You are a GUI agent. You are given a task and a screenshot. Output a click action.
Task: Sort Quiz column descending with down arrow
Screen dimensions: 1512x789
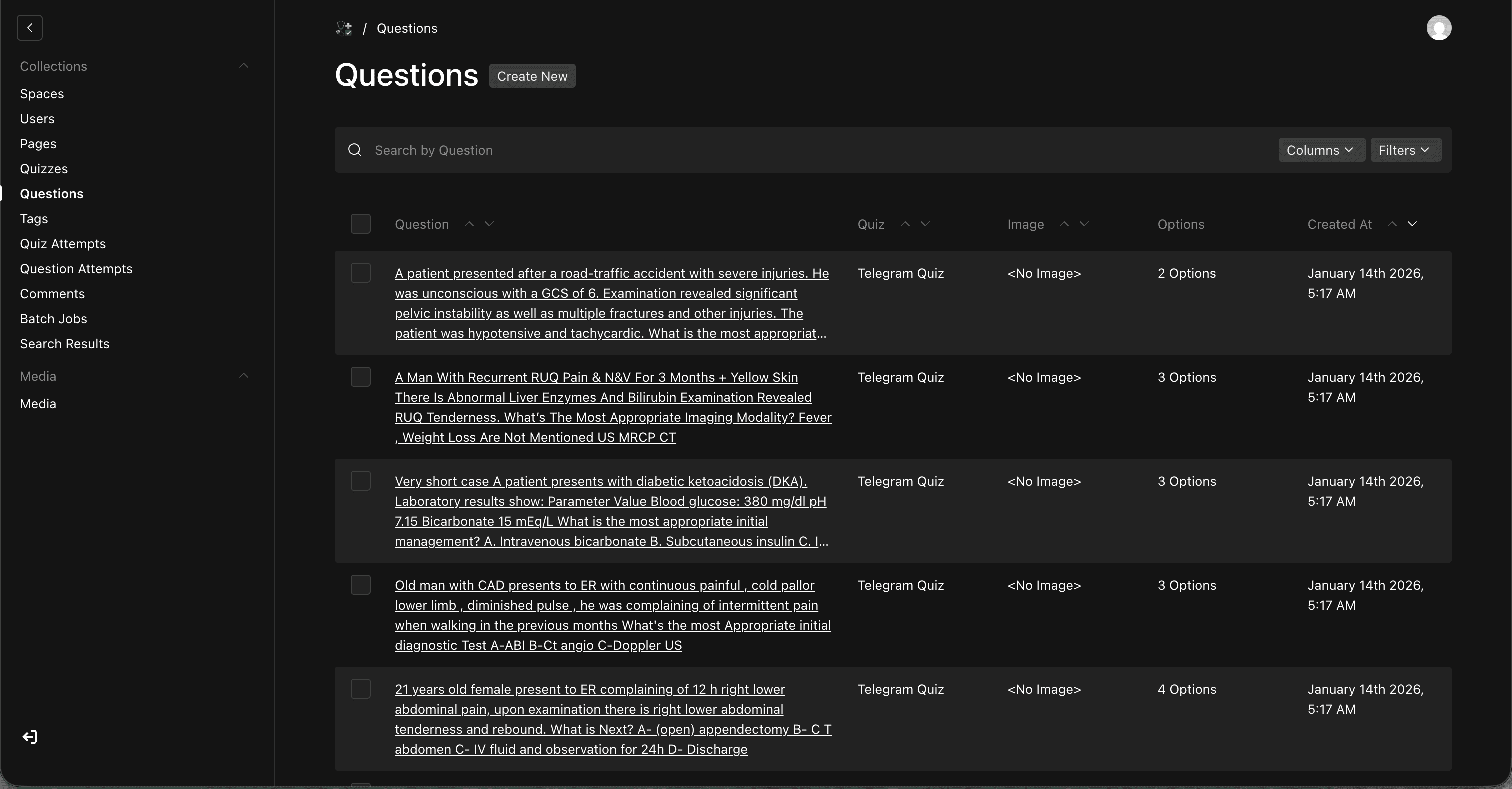click(x=926, y=223)
